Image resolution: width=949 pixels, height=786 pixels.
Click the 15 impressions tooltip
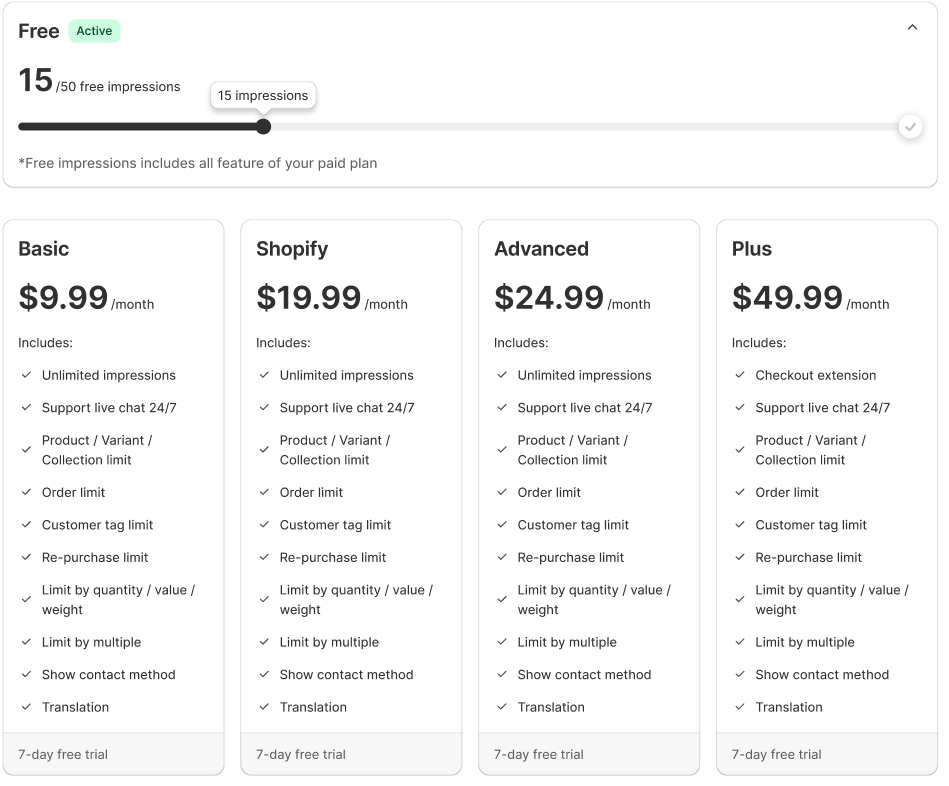[x=263, y=96]
